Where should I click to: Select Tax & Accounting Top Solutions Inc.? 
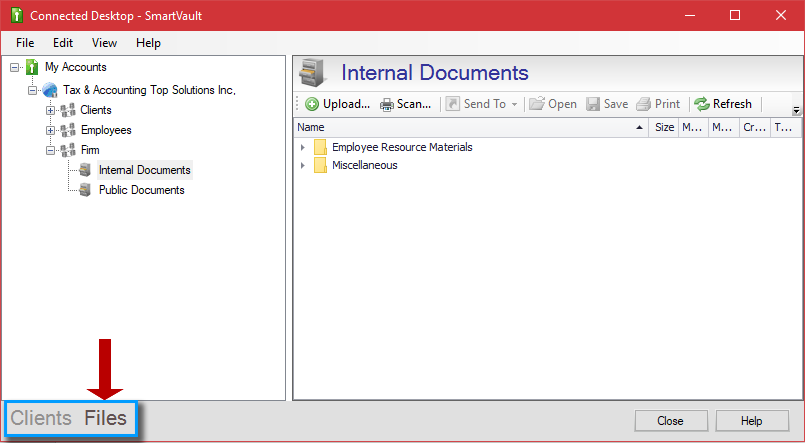(149, 90)
